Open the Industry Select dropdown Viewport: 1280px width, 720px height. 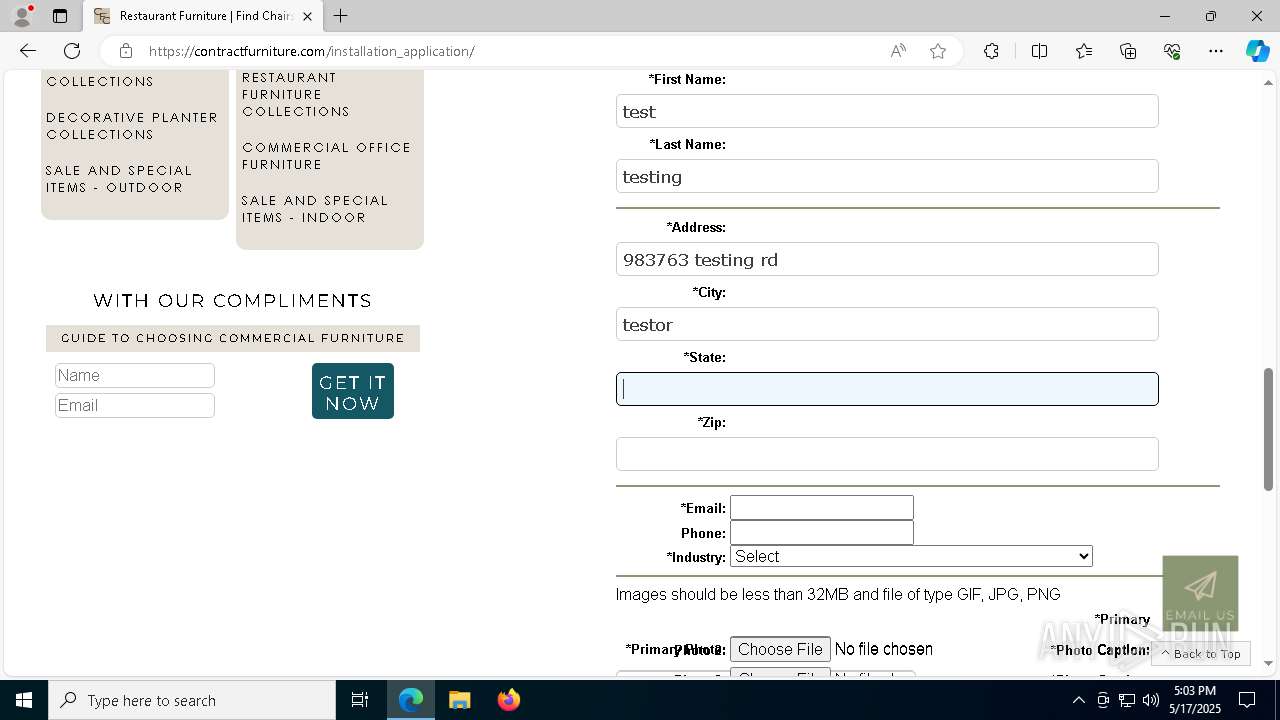(x=911, y=556)
